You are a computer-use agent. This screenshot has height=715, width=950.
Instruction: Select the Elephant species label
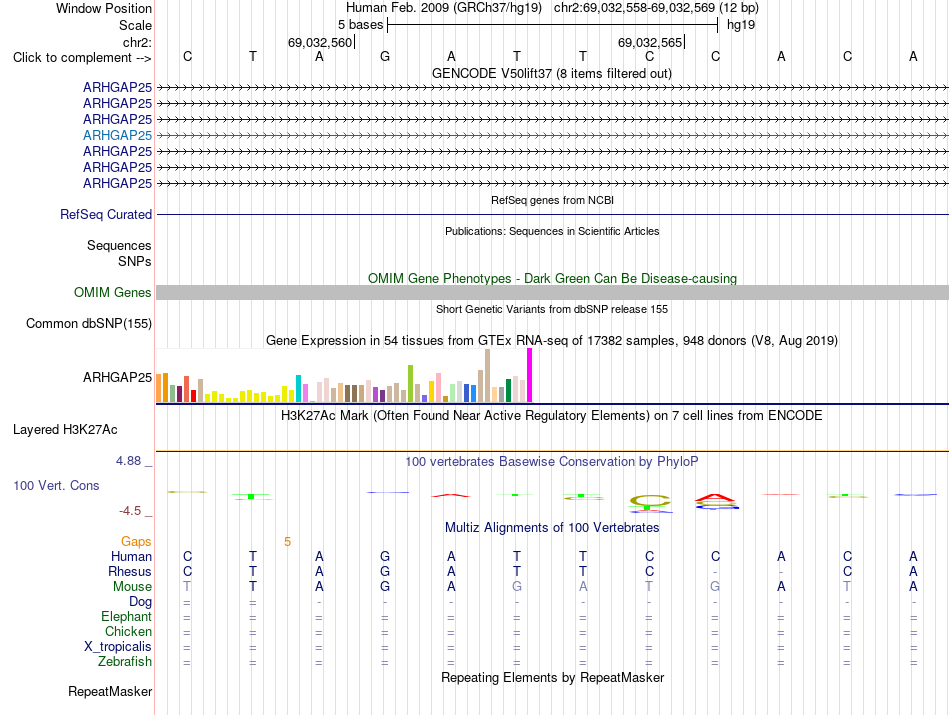pos(127,617)
